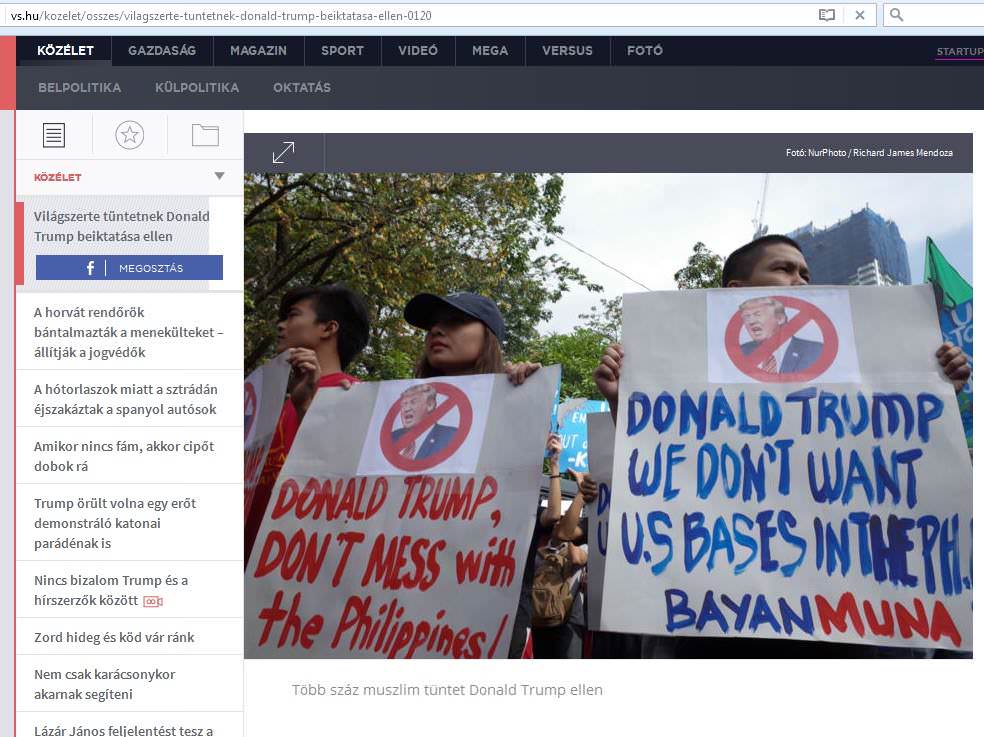Click the STARTUP link
This screenshot has width=984, height=737.
[960, 51]
